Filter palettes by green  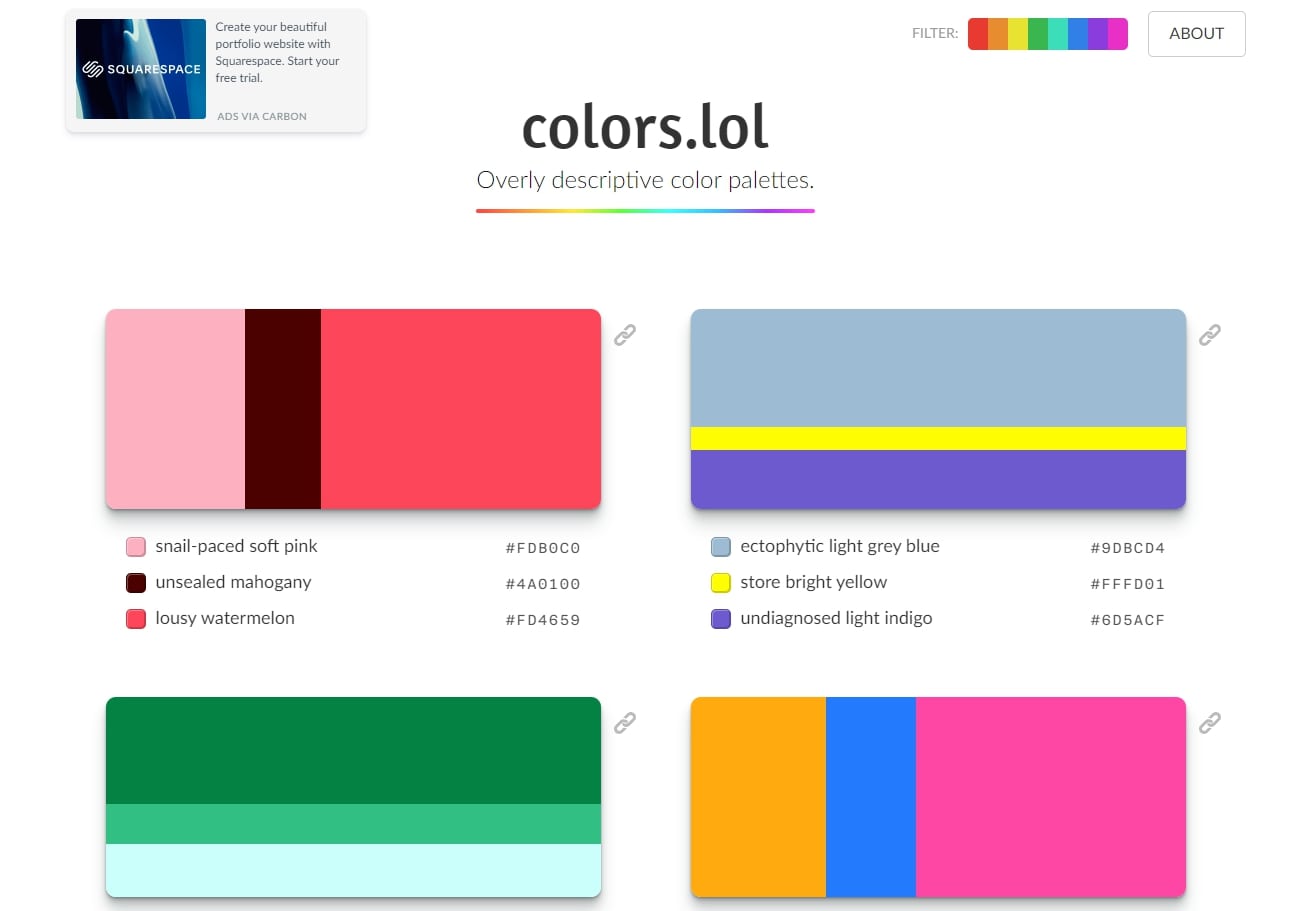click(x=1038, y=34)
